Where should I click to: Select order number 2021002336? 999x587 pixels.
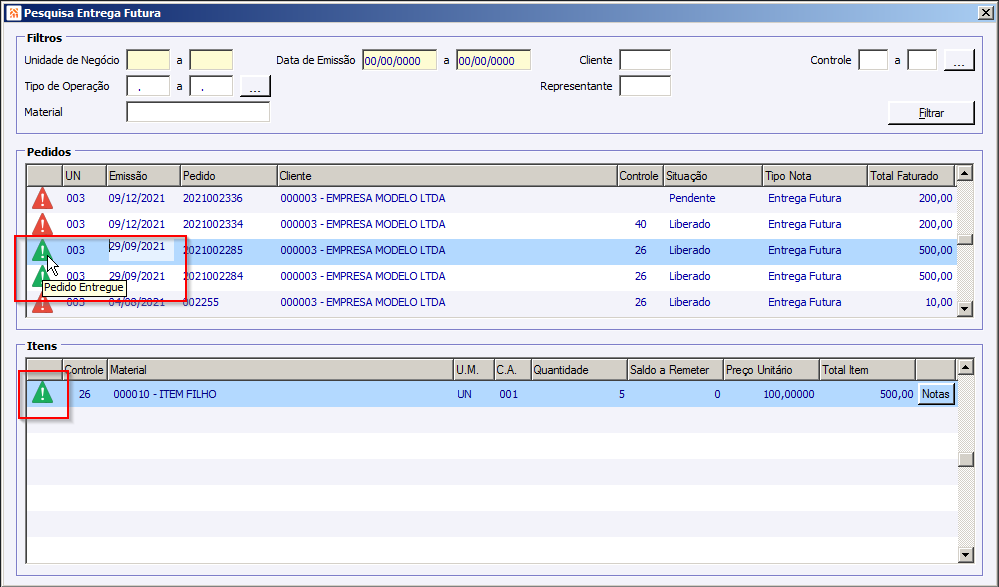coord(213,198)
